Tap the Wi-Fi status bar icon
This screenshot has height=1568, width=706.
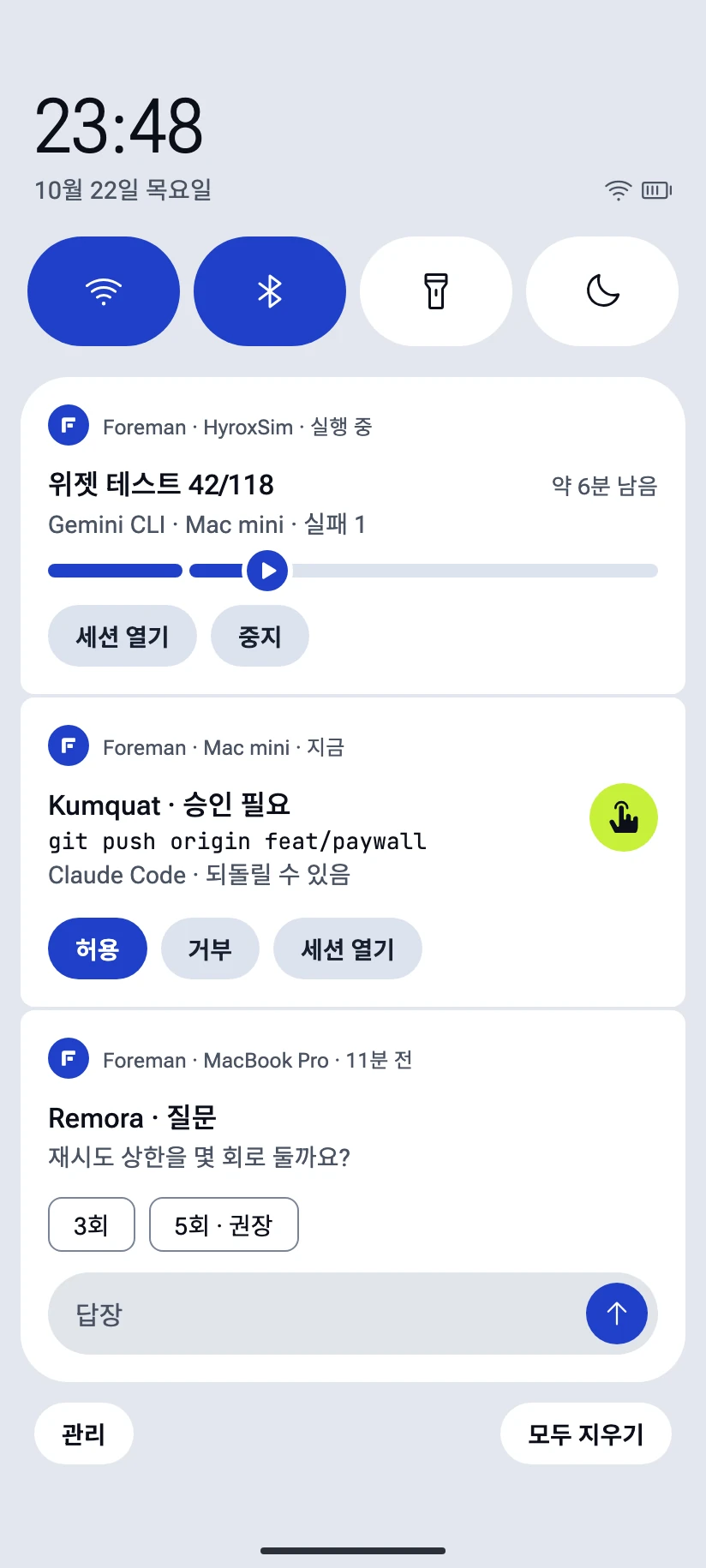(618, 190)
